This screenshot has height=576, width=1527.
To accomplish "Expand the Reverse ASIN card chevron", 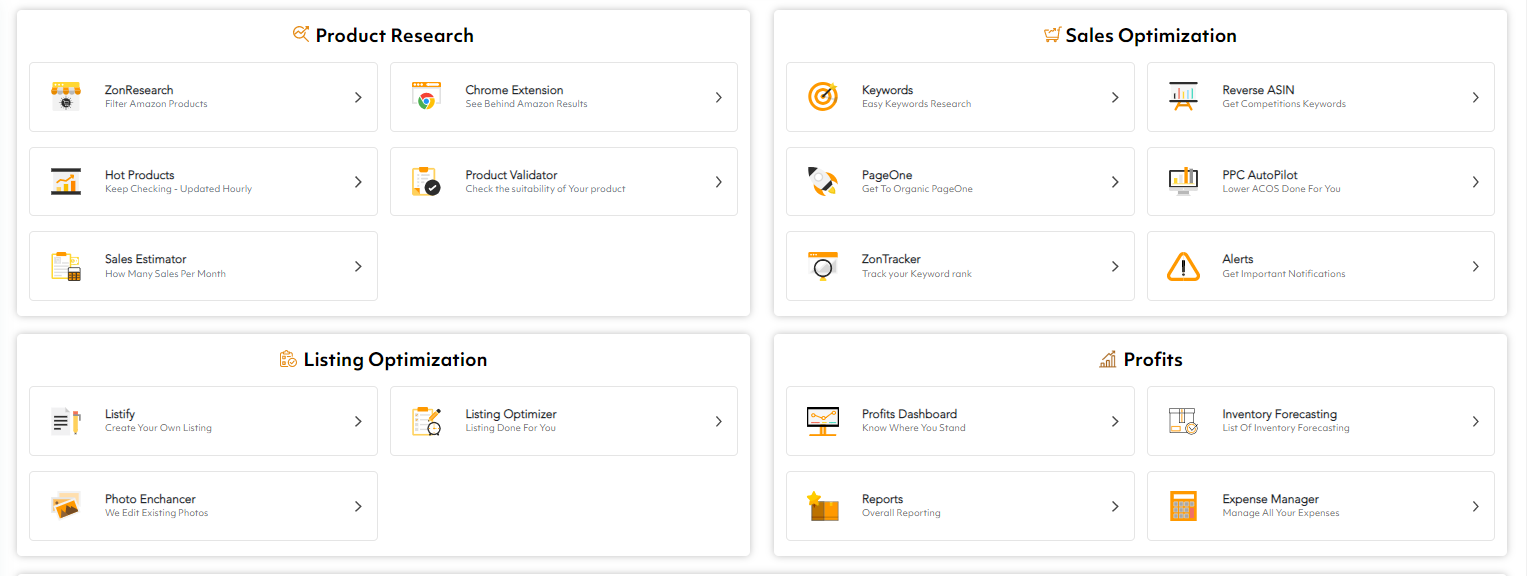I will coord(1475,96).
